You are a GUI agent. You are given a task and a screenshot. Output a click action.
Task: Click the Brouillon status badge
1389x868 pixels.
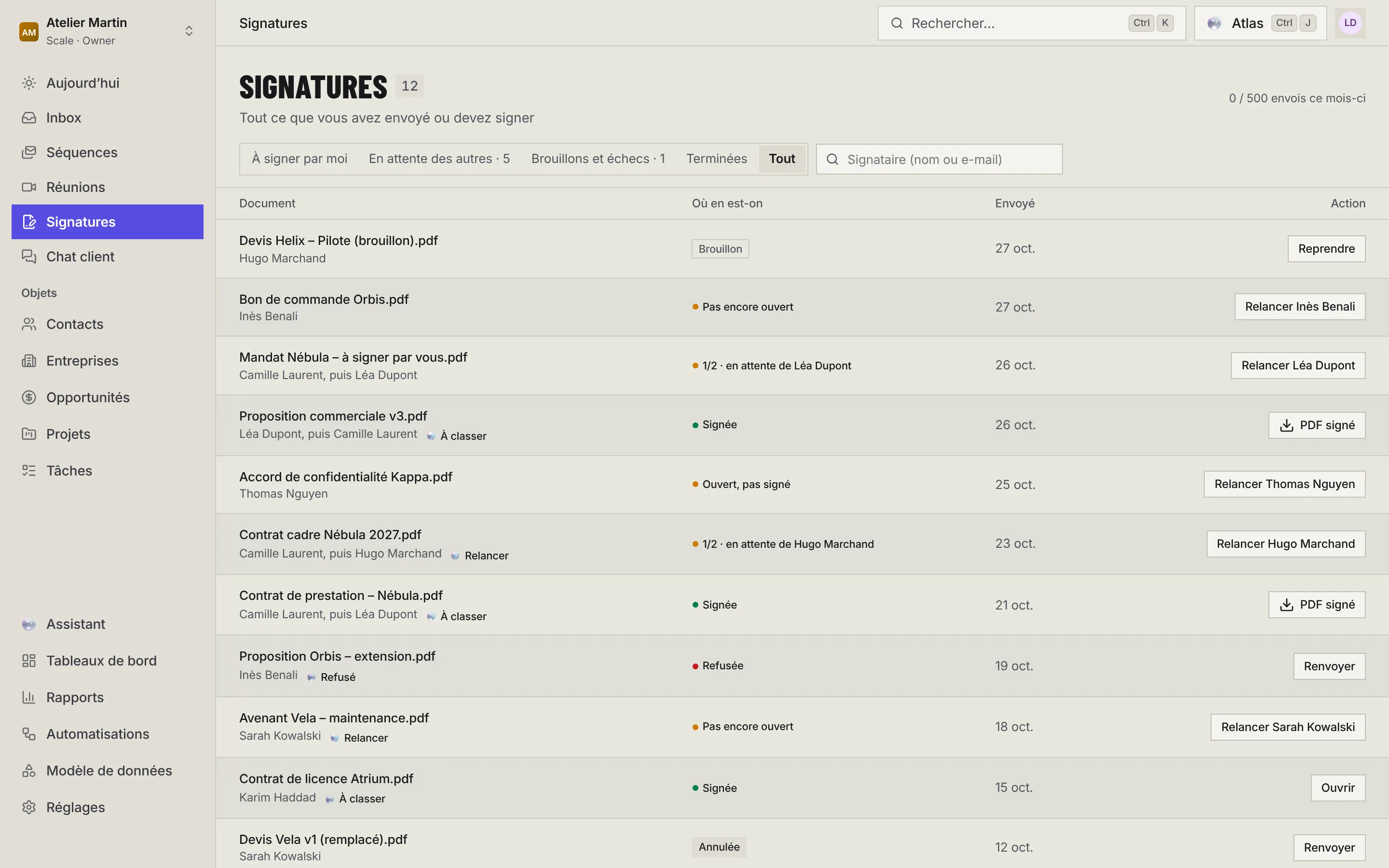[x=721, y=249]
